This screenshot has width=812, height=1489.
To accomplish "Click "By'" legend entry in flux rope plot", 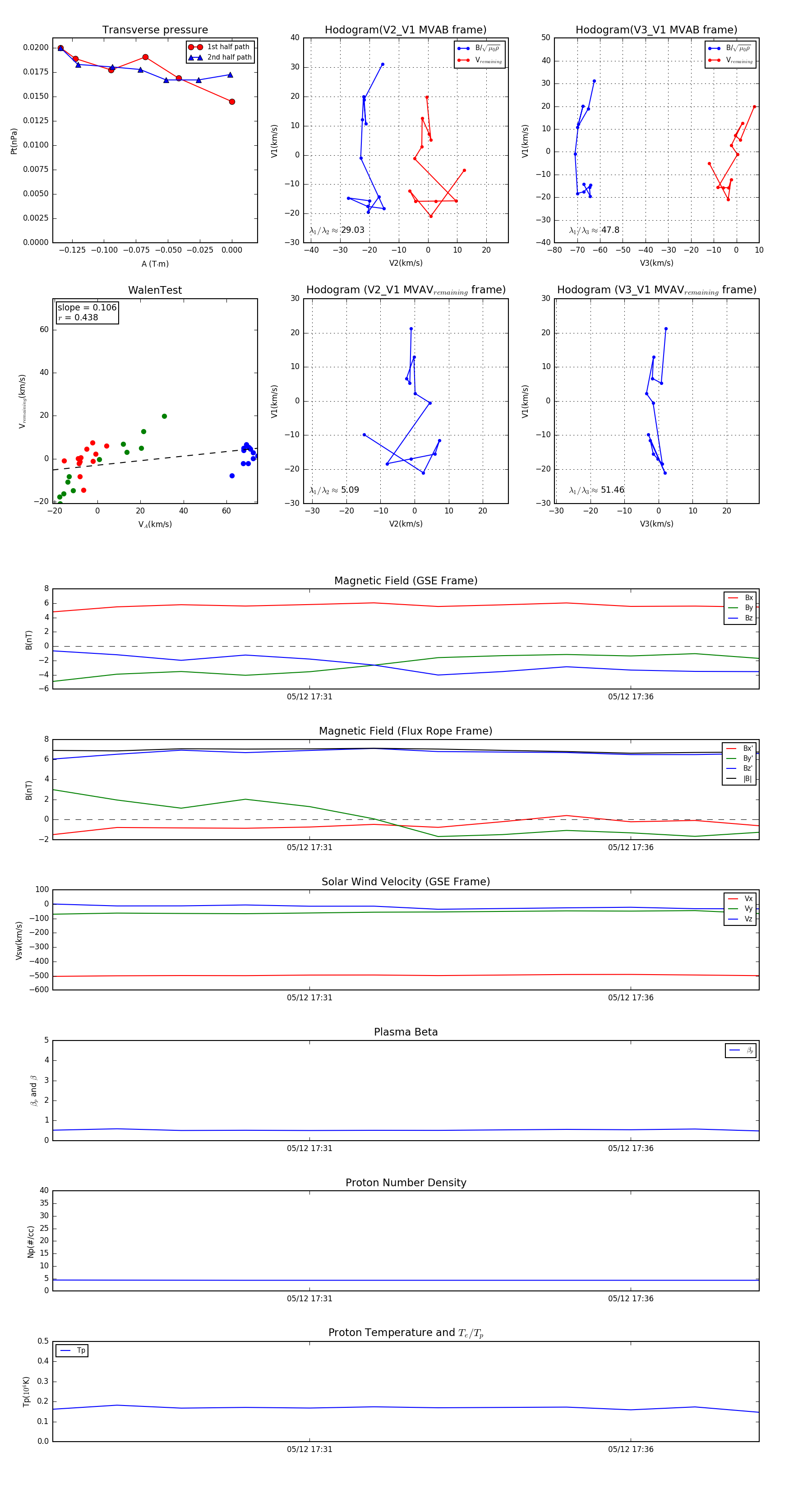I will tap(739, 758).
